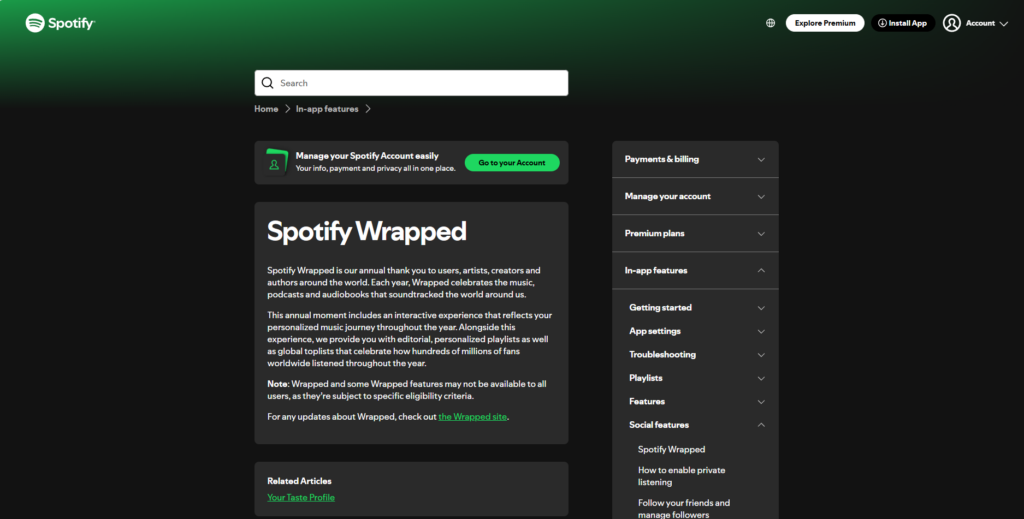Open the Wrapped site link
Image resolution: width=1024 pixels, height=519 pixels.
tap(472, 417)
